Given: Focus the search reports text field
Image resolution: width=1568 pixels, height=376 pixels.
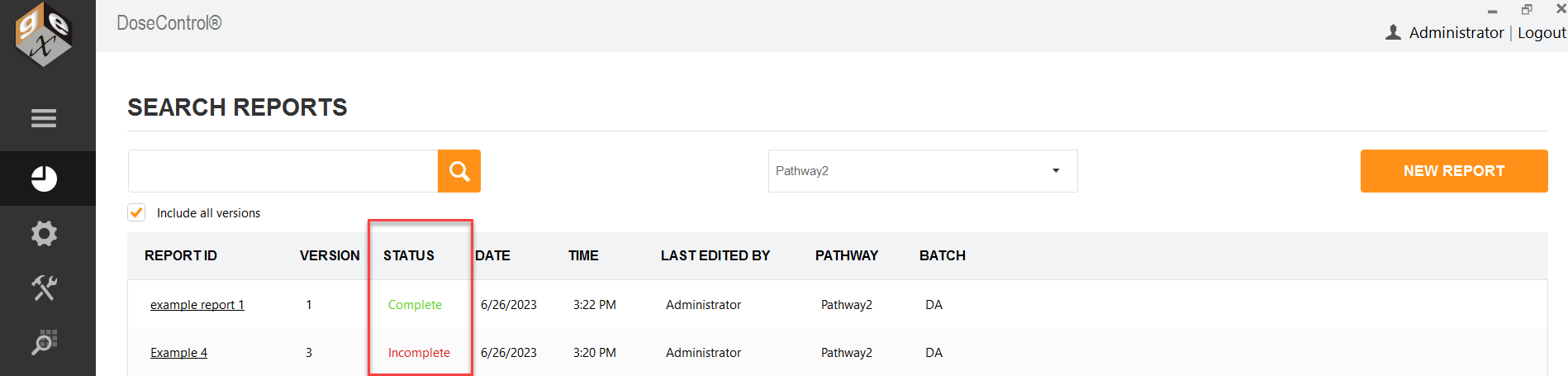Looking at the screenshot, I should (283, 171).
